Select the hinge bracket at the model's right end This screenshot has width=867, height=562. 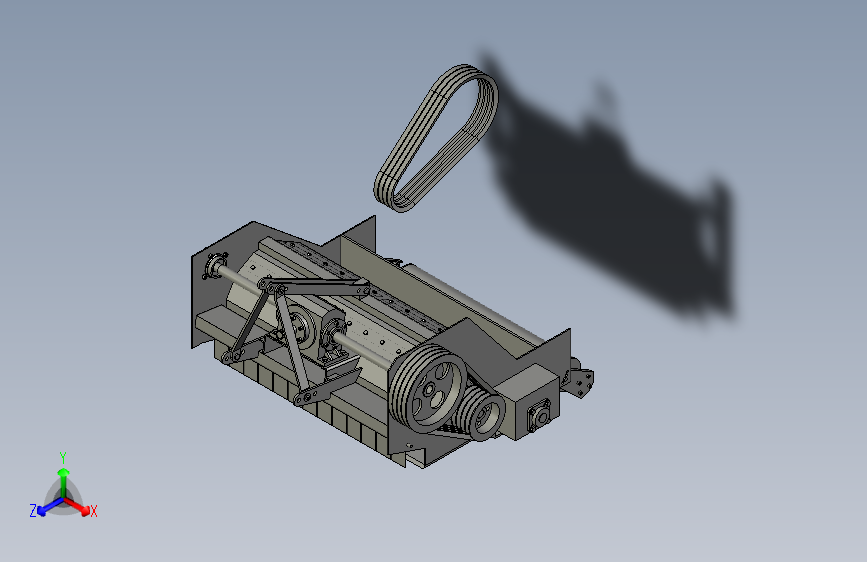pos(579,382)
